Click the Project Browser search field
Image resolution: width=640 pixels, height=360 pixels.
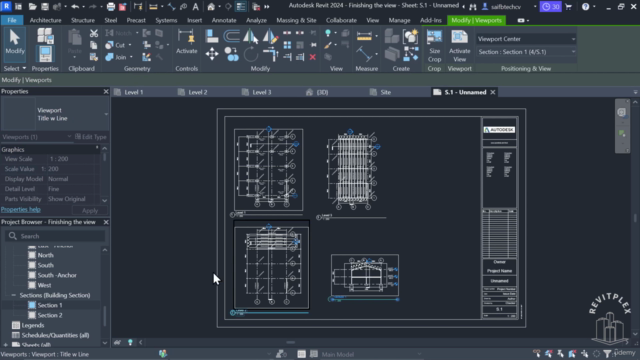55,236
